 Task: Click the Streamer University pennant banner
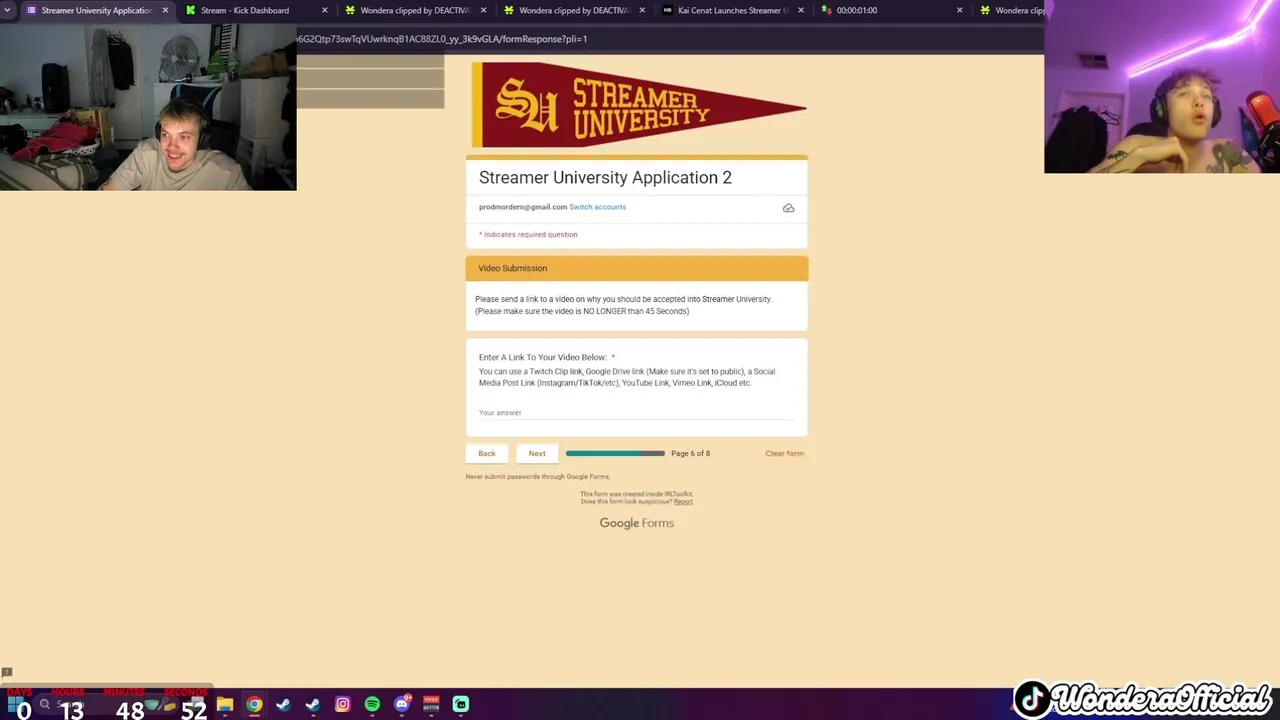(638, 104)
